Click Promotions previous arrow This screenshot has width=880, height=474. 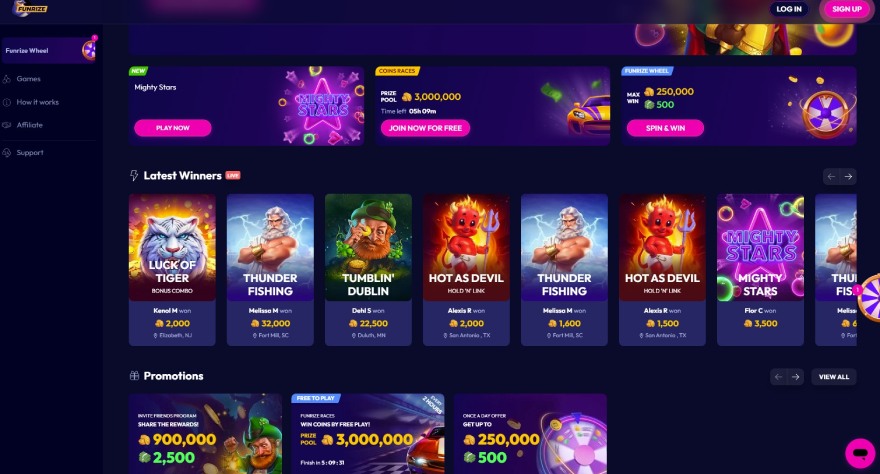coord(778,377)
